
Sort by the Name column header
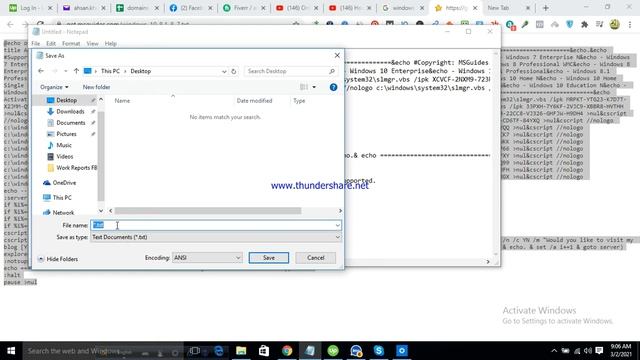point(122,100)
